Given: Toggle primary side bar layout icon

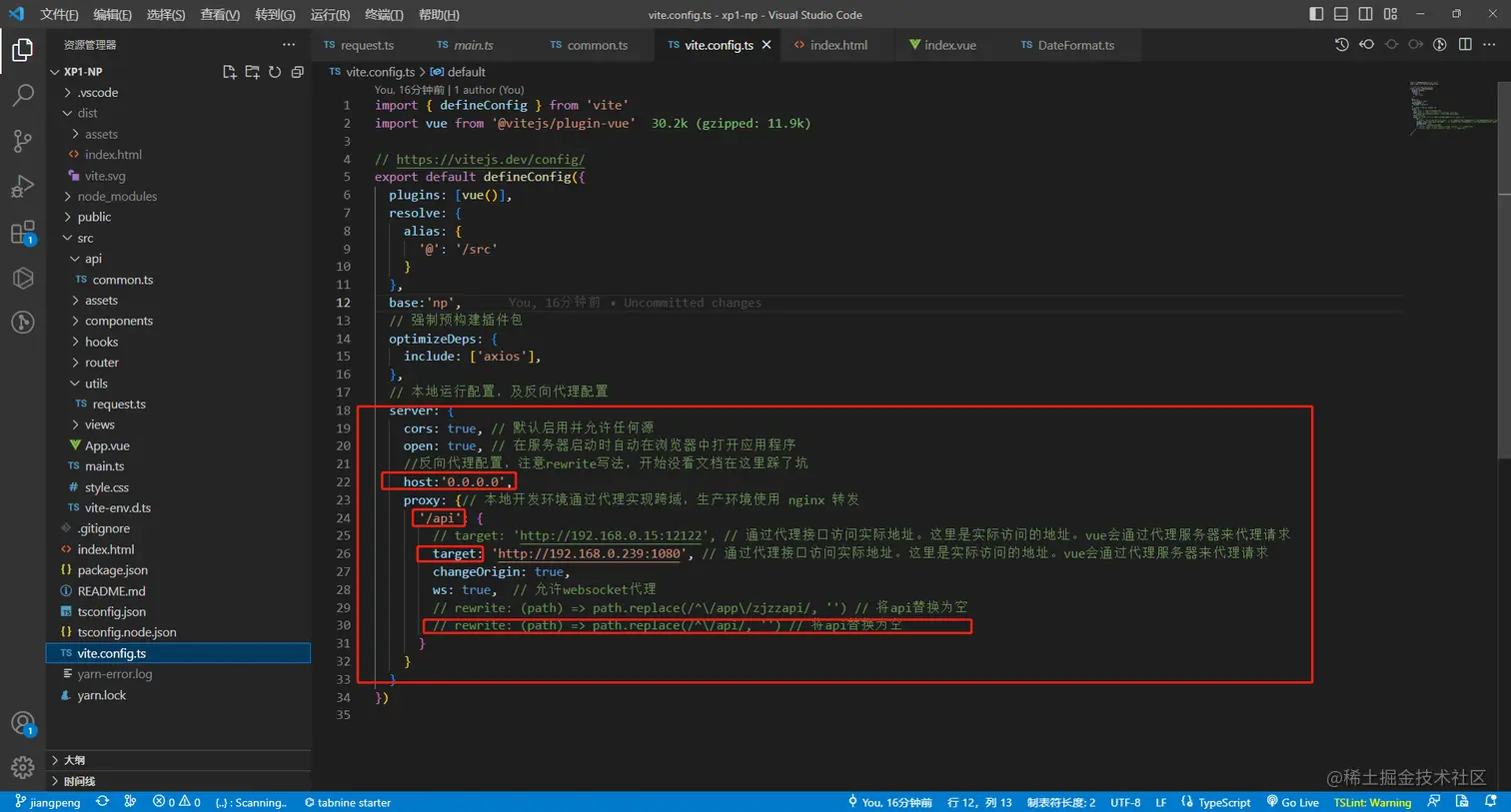Looking at the screenshot, I should tap(1316, 14).
